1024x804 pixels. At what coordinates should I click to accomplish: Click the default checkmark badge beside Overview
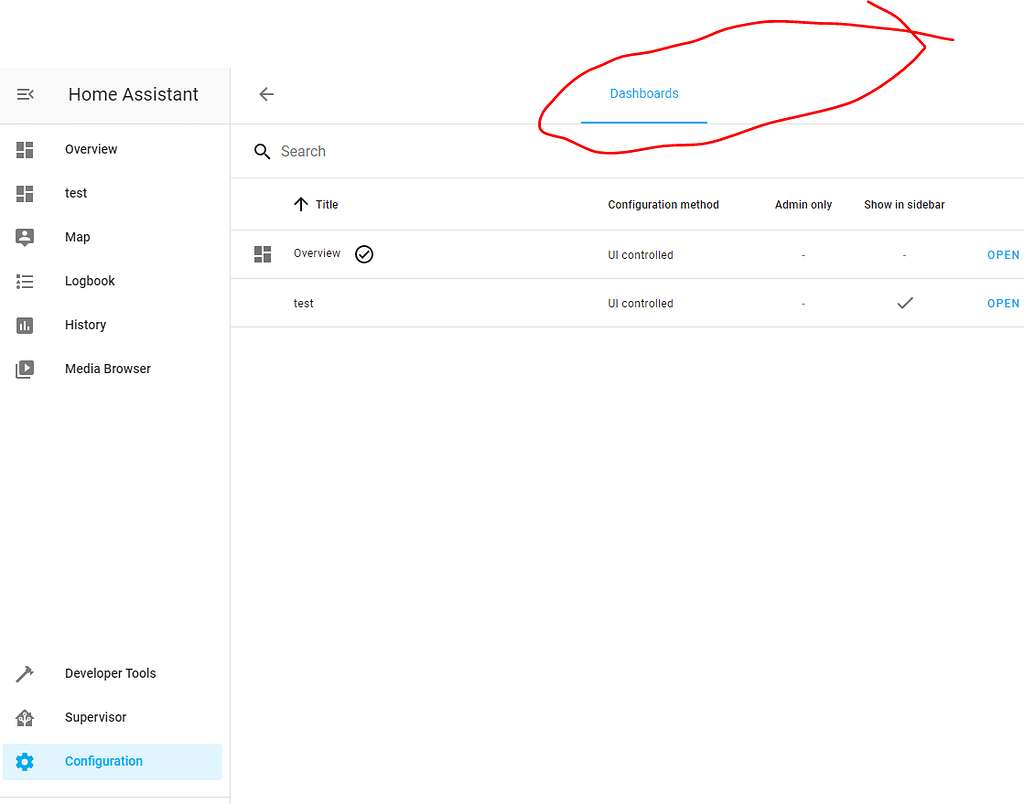click(x=364, y=254)
